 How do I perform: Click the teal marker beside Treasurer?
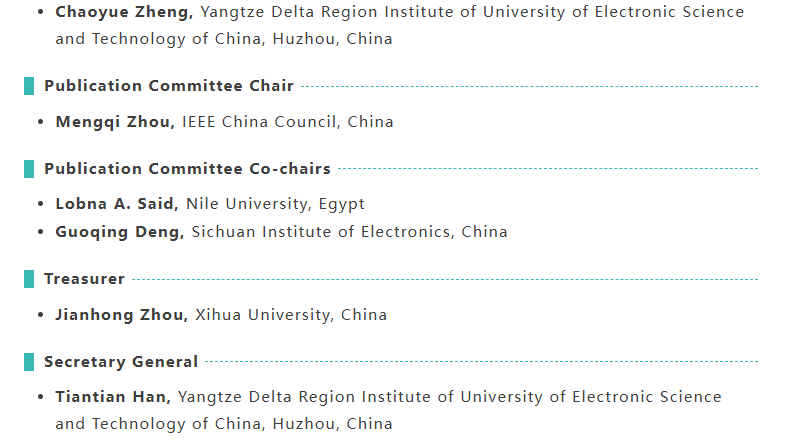(x=29, y=279)
